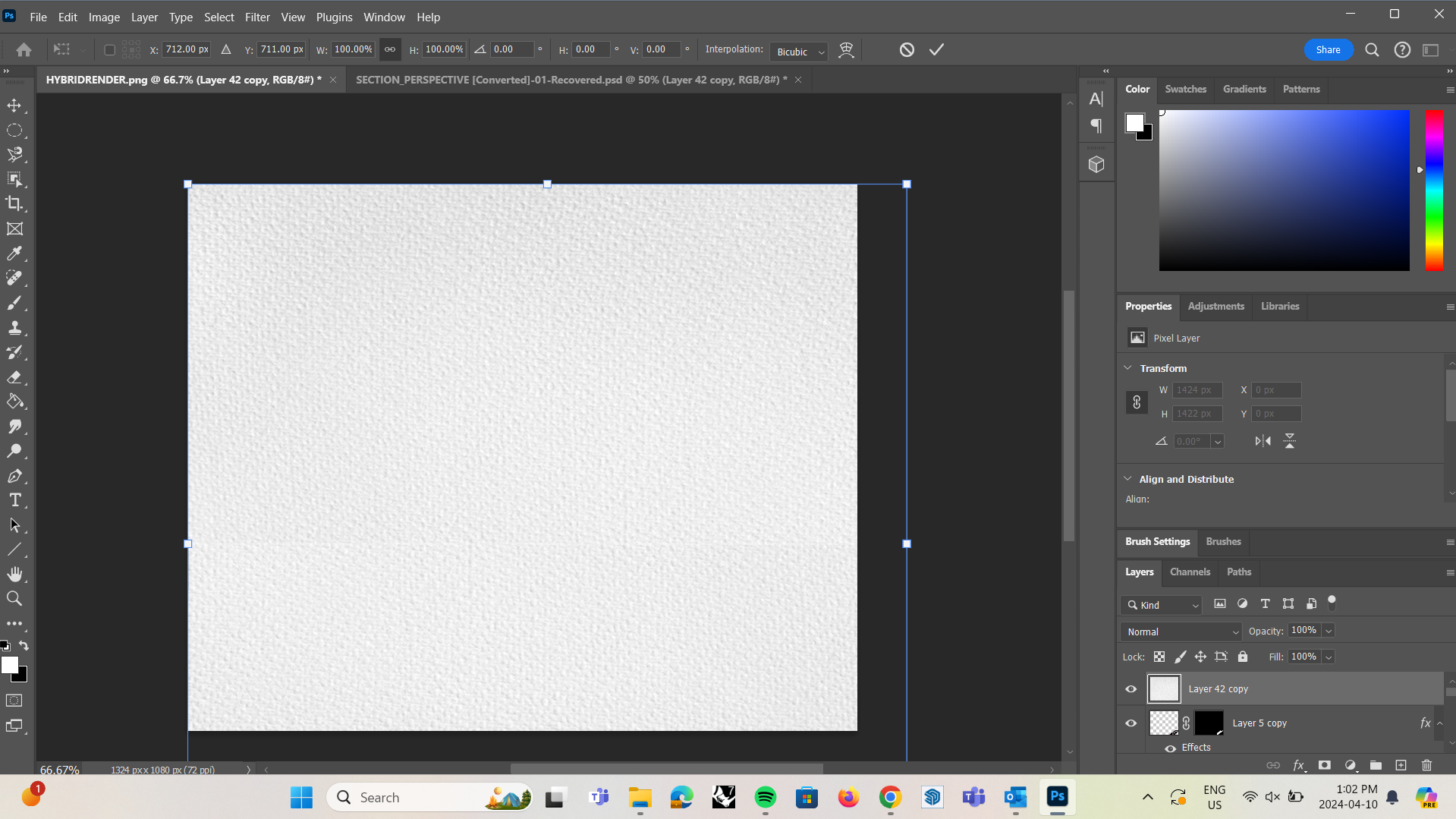The image size is (1456, 819).
Task: Select the Type tool
Action: point(15,500)
